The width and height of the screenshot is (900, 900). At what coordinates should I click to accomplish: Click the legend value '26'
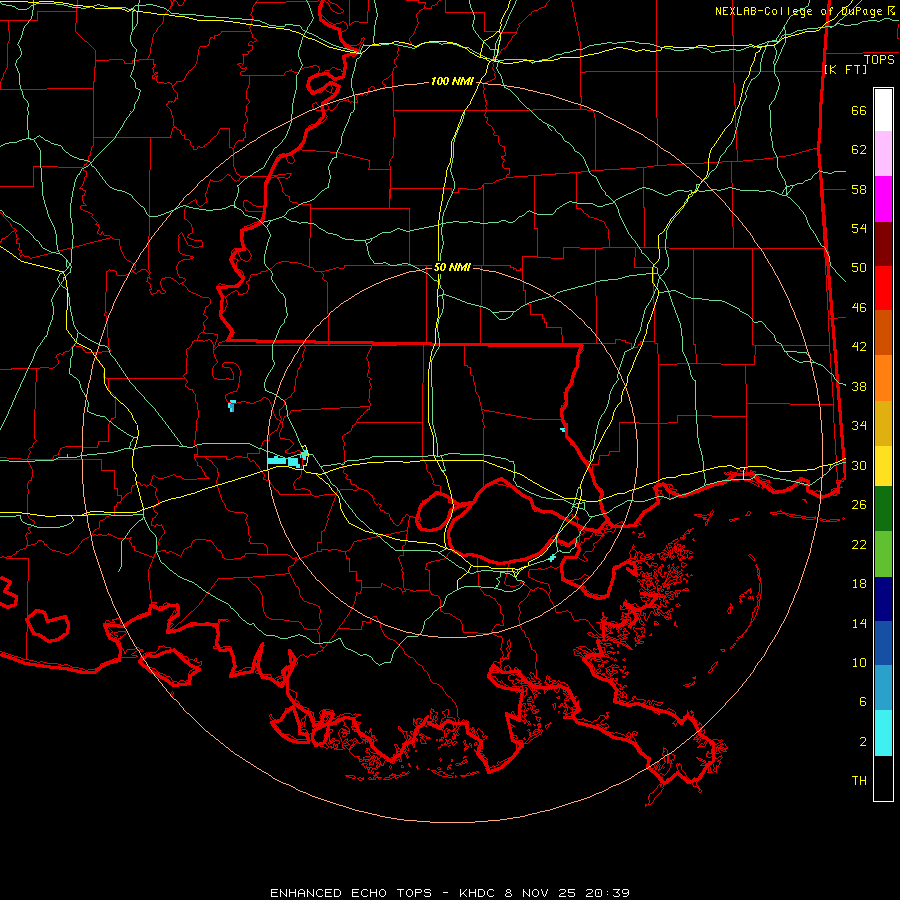click(859, 505)
